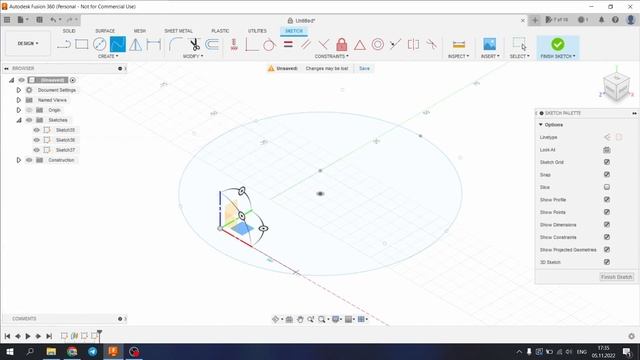Screen dimensions: 640x360
Task: Click the ViewCube in the canvas corner
Action: (616, 87)
